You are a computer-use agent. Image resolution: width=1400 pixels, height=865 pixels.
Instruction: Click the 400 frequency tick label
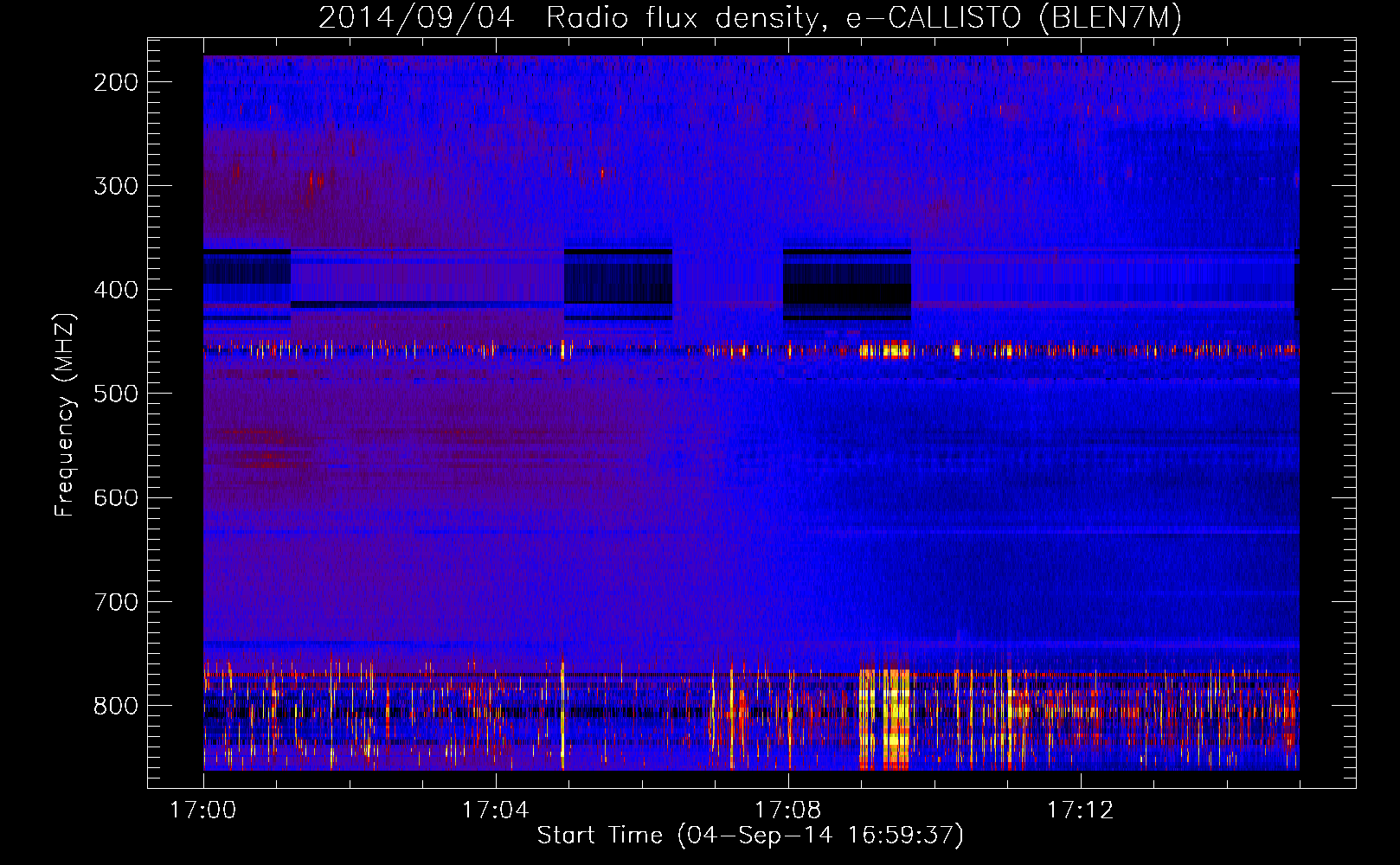[116, 290]
